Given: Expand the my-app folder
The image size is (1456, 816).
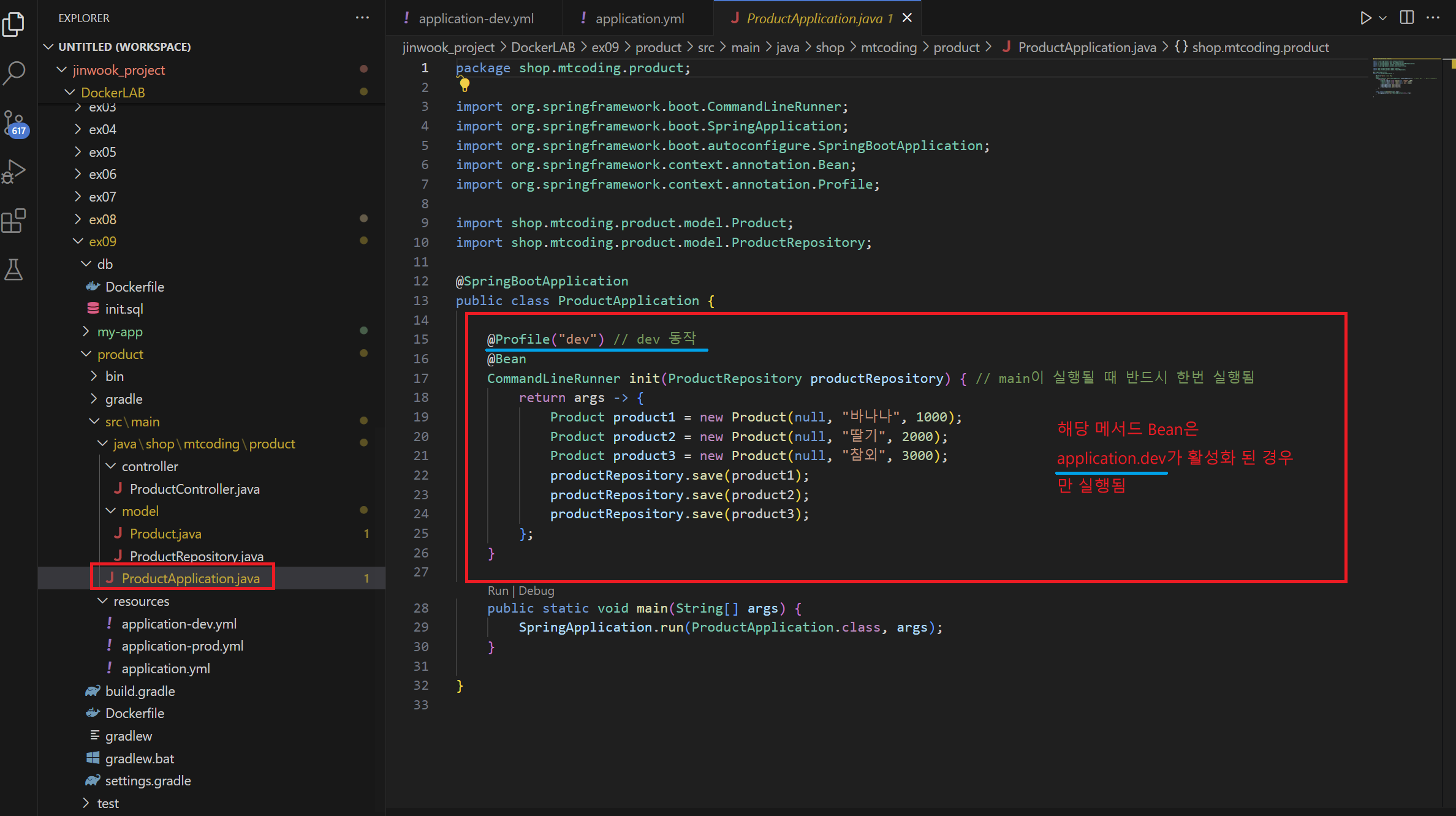Looking at the screenshot, I should click(x=86, y=331).
